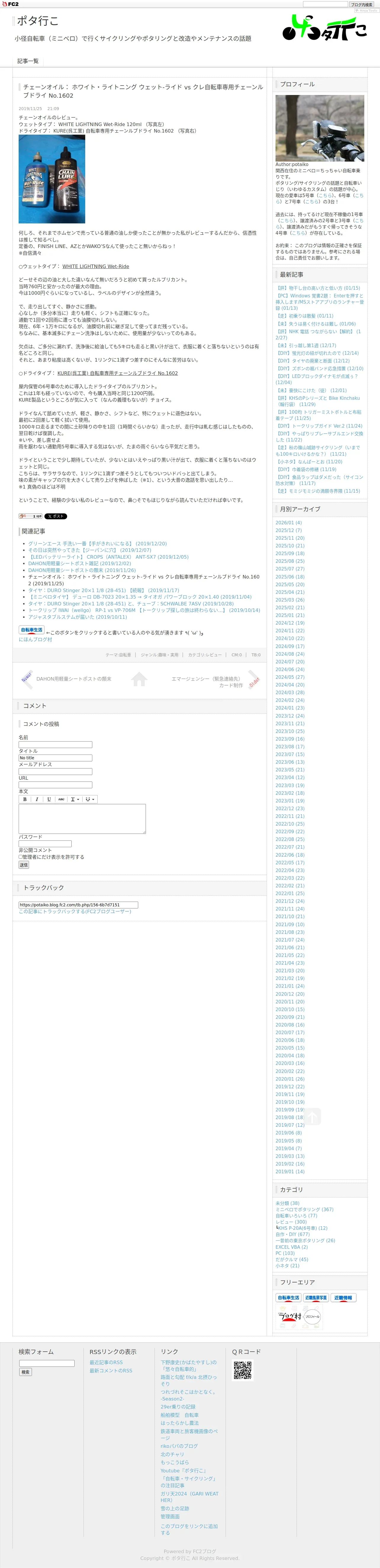The image size is (380, 1568).
Task: Click the 自転車生活 banner below related articles
Action: (32, 630)
